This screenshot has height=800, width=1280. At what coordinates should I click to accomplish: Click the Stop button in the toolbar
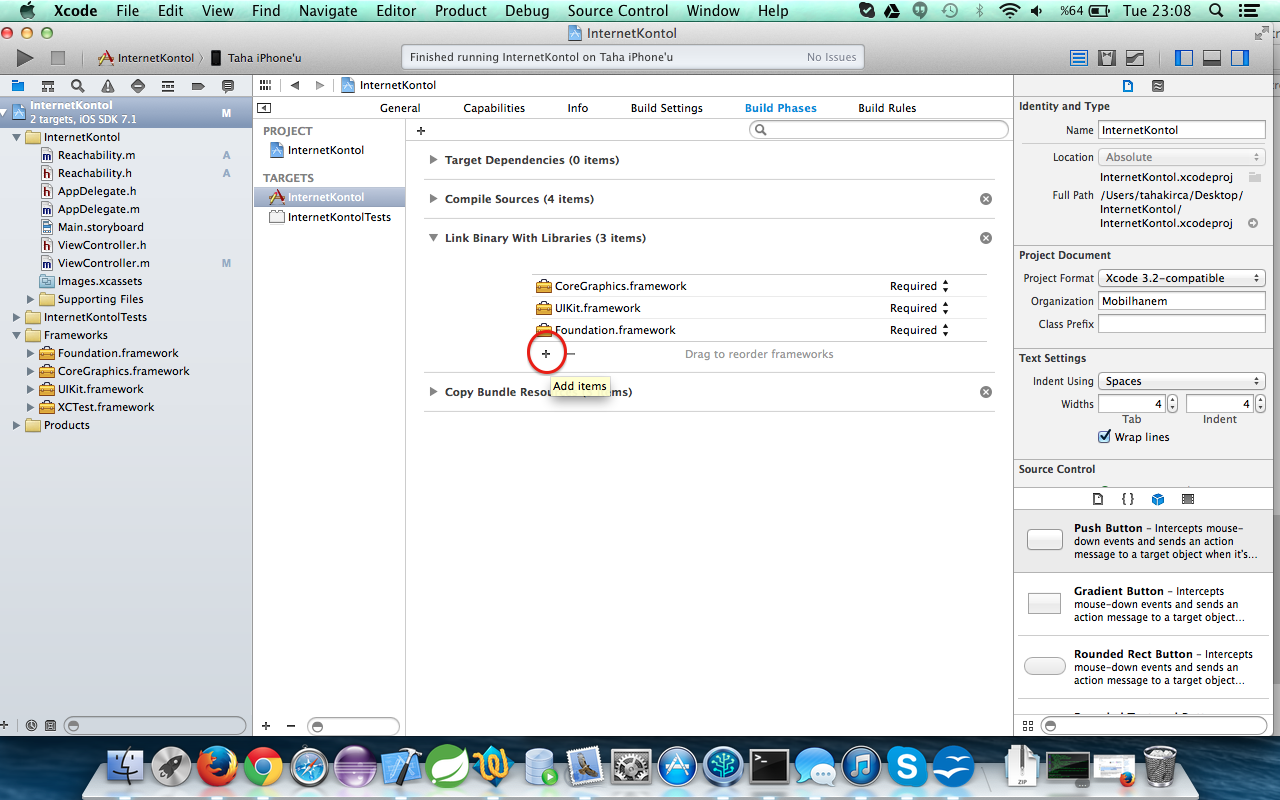(x=58, y=58)
